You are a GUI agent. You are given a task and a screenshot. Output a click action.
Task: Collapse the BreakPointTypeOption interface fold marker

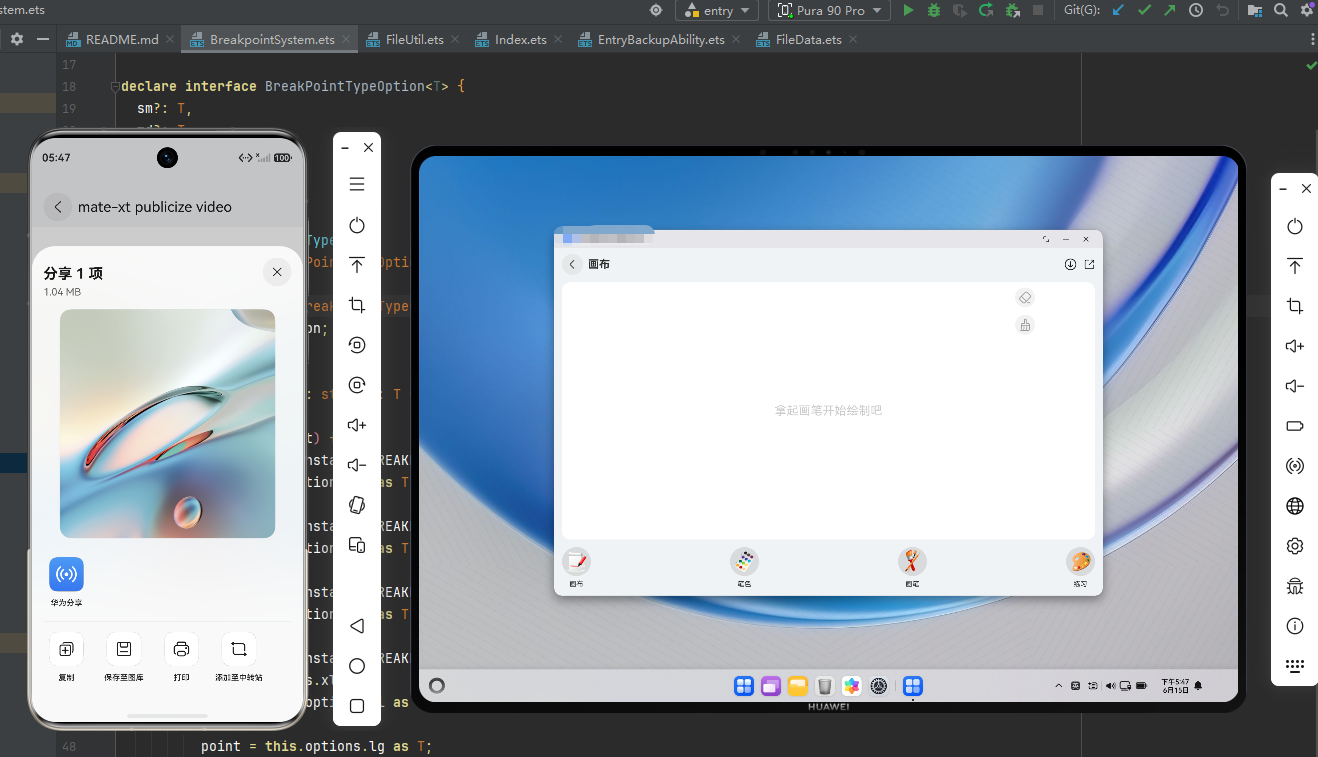point(115,86)
